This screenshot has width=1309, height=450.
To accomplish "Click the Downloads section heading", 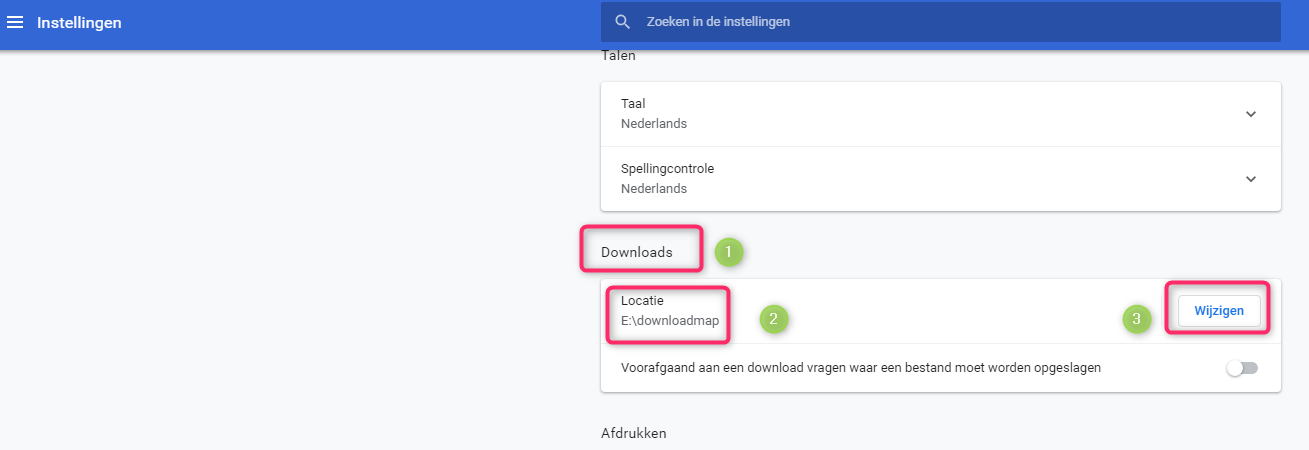I will (x=636, y=253).
